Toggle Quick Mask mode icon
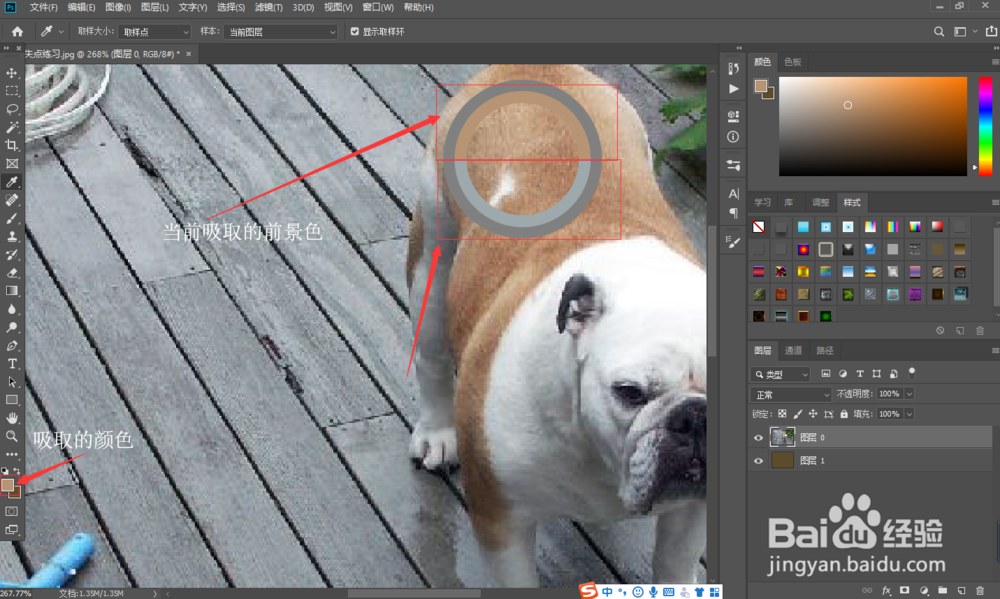1000x599 pixels. 11,512
